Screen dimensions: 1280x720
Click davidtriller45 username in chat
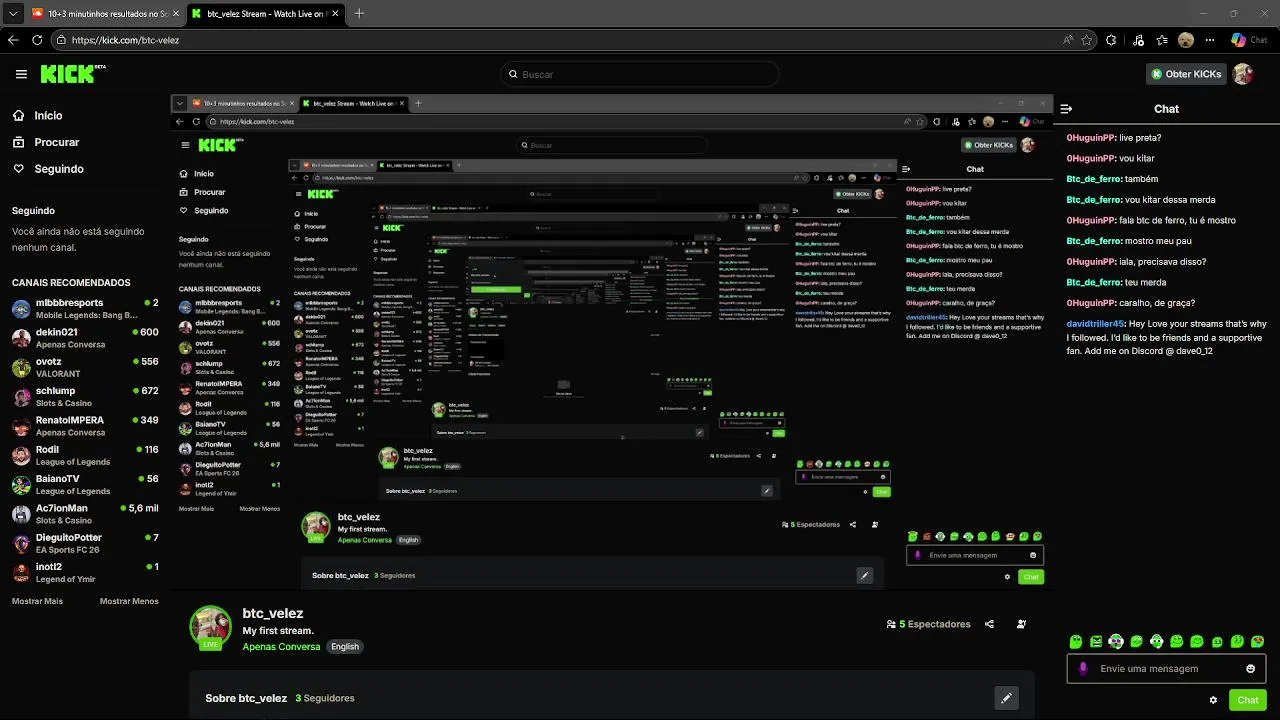click(x=1096, y=324)
